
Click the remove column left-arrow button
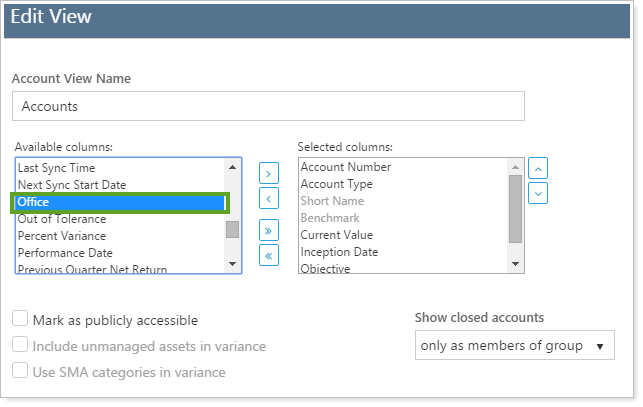(x=269, y=198)
